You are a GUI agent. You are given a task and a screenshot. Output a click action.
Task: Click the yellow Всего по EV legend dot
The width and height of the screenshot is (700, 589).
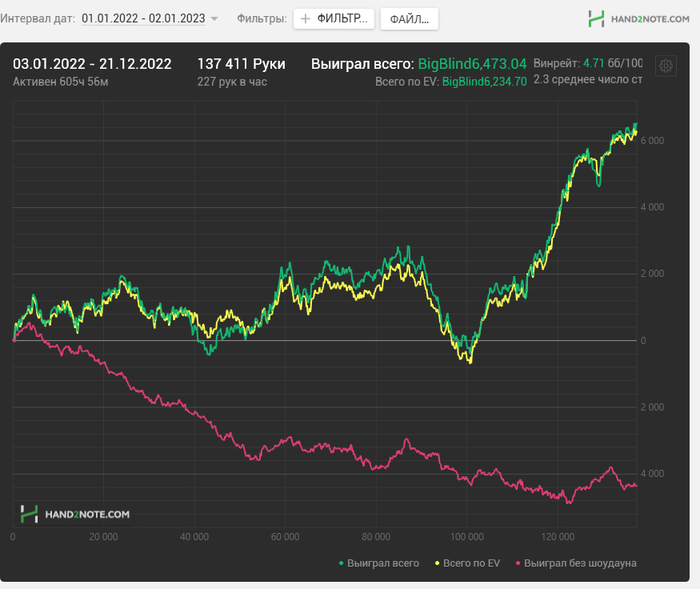pos(438,564)
